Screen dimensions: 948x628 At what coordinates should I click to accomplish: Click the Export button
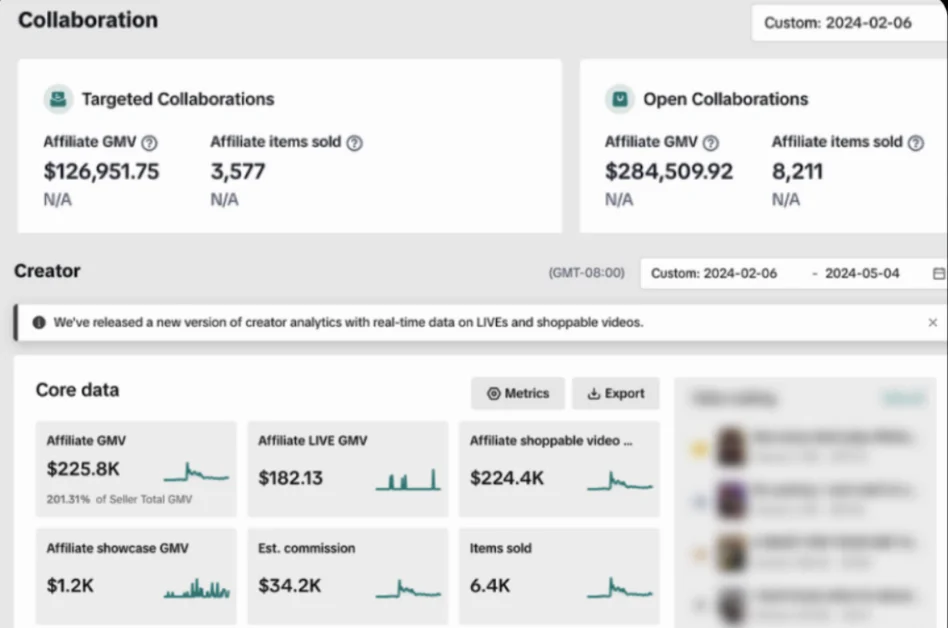tap(616, 393)
